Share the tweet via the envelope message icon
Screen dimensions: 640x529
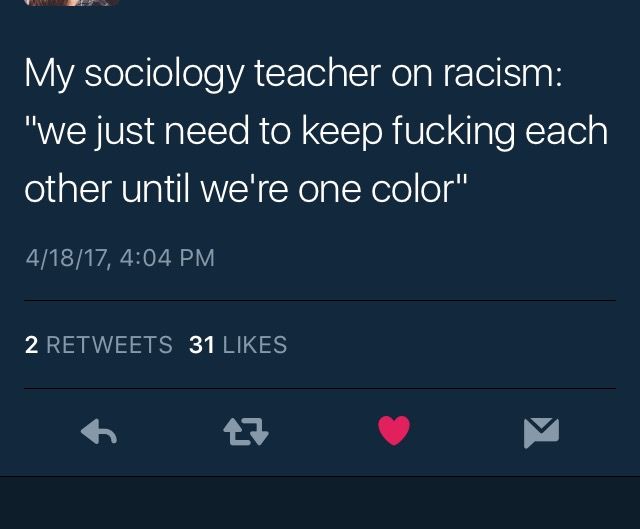click(x=541, y=433)
